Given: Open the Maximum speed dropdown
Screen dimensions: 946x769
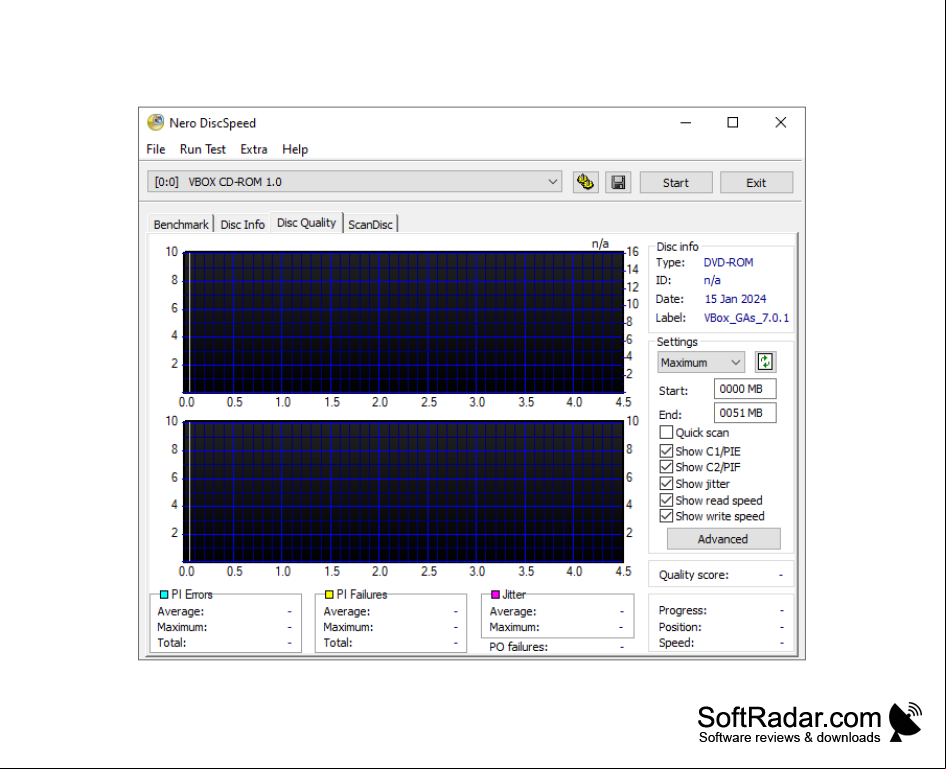Looking at the screenshot, I should click(701, 362).
